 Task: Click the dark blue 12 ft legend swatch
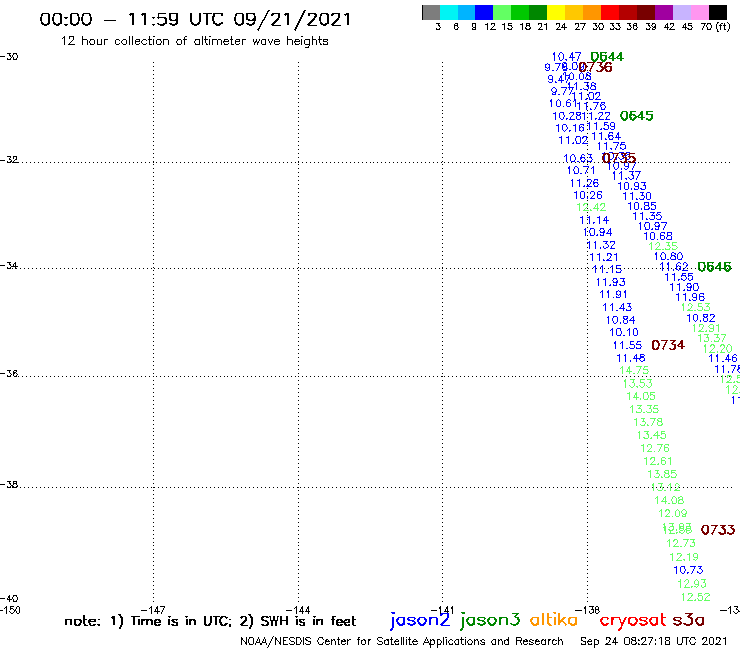tap(484, 12)
